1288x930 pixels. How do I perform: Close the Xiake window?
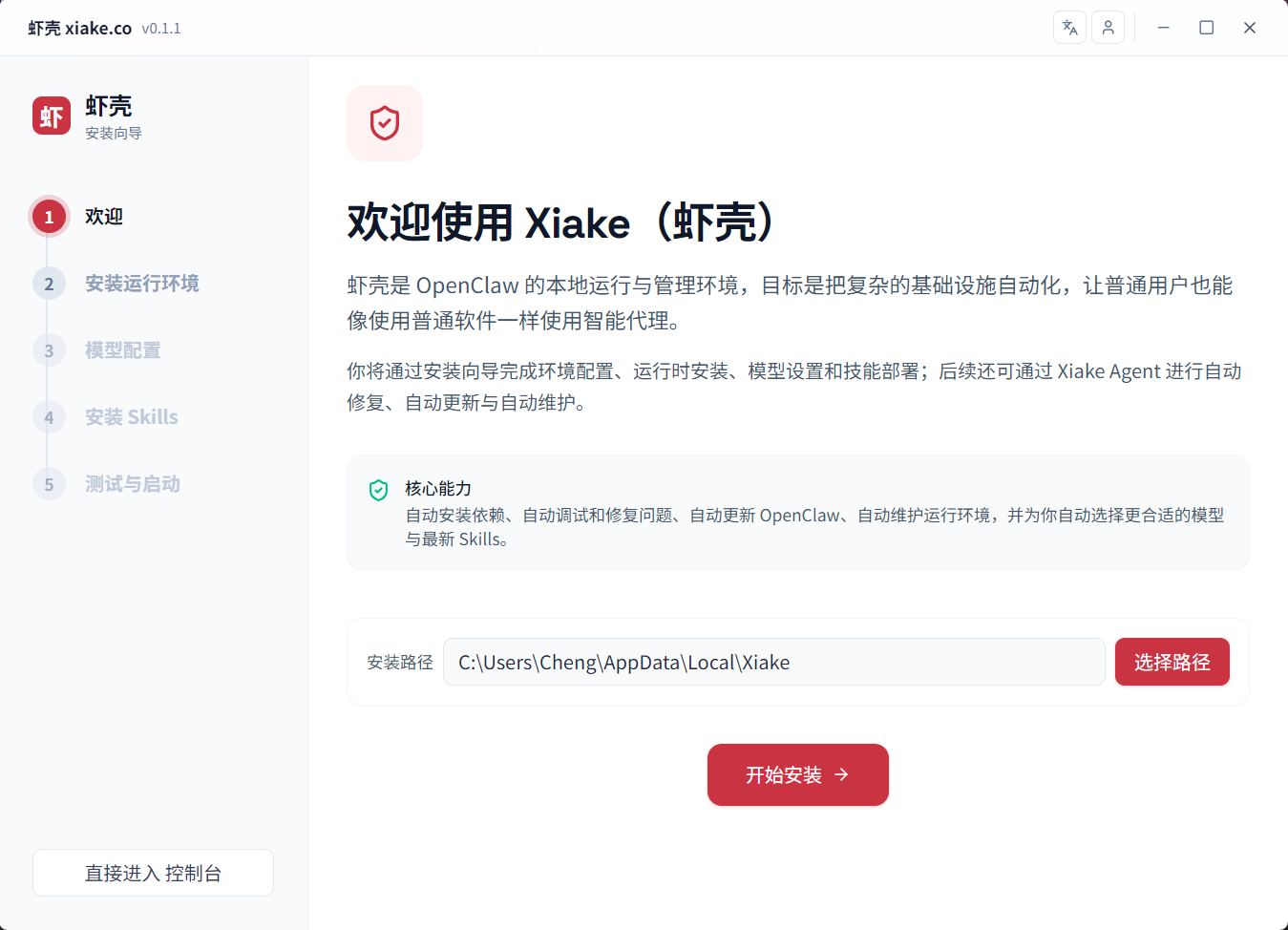[1250, 28]
